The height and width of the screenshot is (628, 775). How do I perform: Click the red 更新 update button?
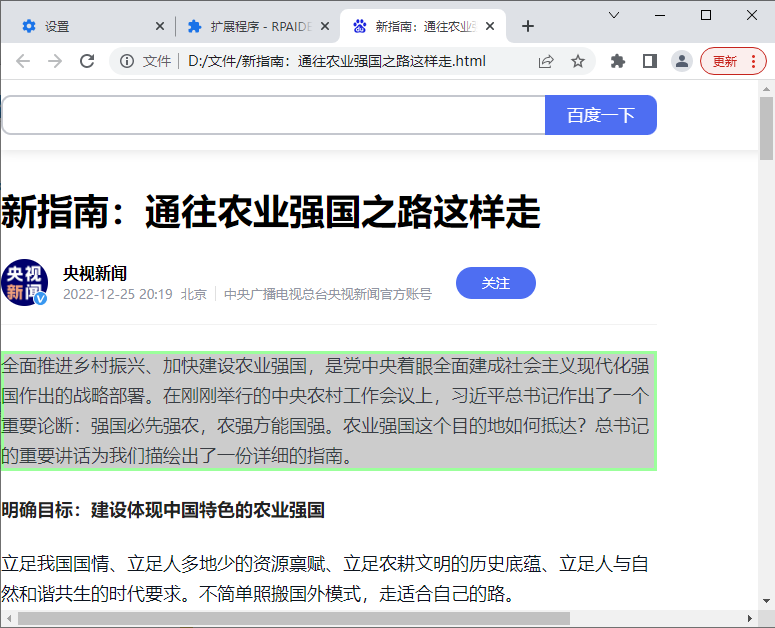(733, 61)
